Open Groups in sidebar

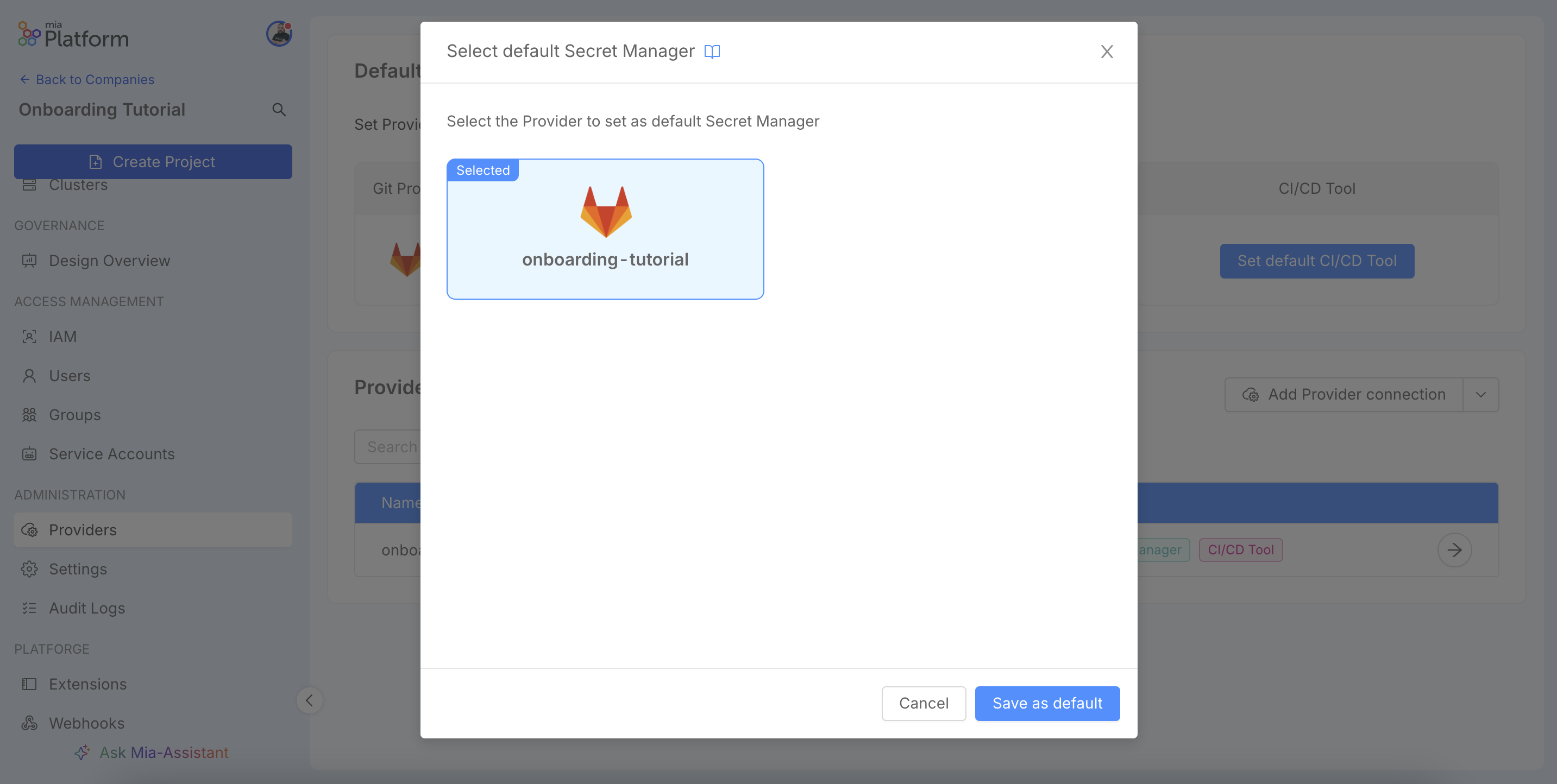pos(153,415)
